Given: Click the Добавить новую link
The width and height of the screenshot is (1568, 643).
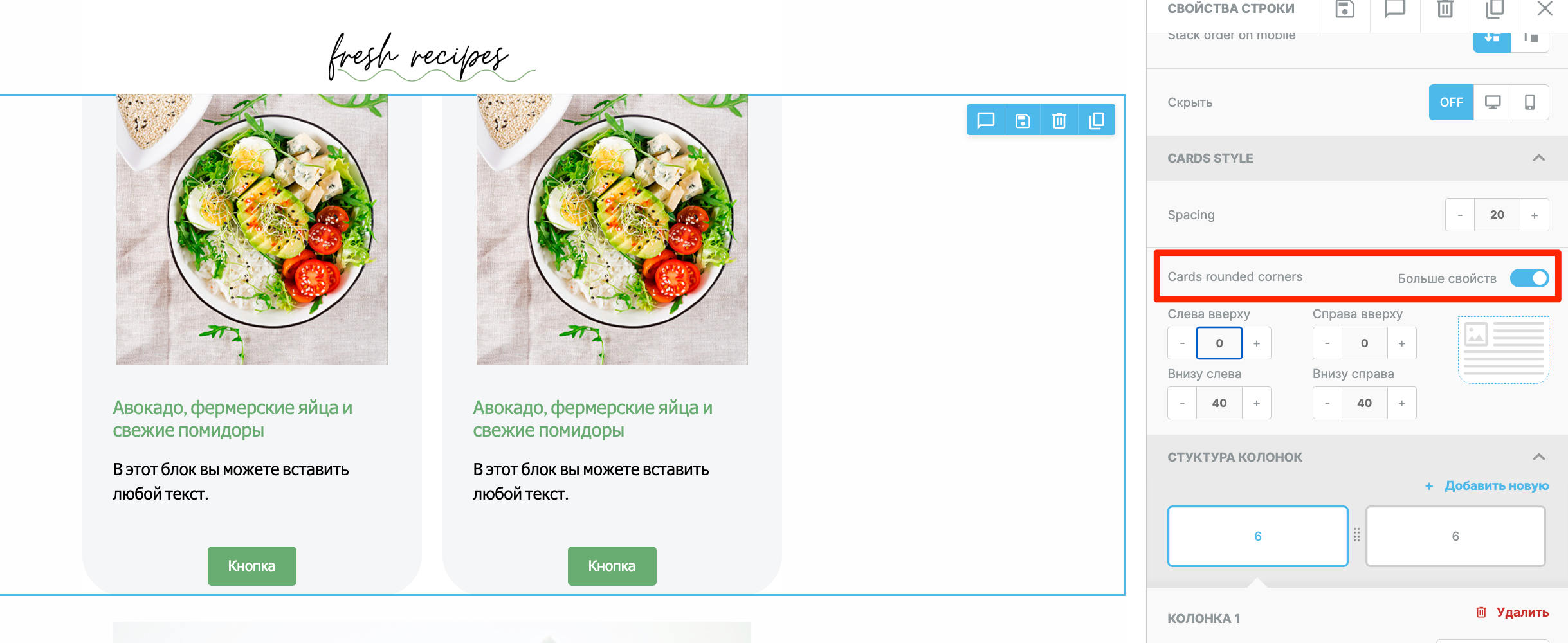Looking at the screenshot, I should click(x=1487, y=486).
